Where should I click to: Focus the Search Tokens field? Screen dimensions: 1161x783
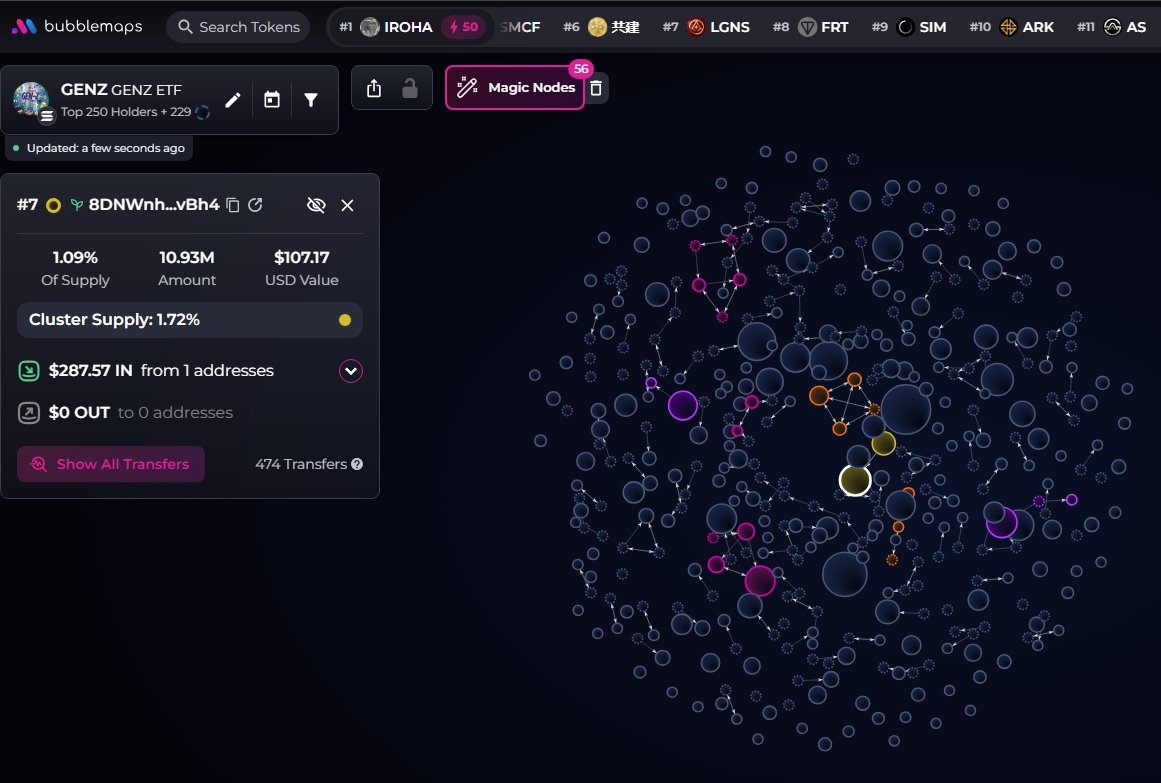[x=238, y=27]
